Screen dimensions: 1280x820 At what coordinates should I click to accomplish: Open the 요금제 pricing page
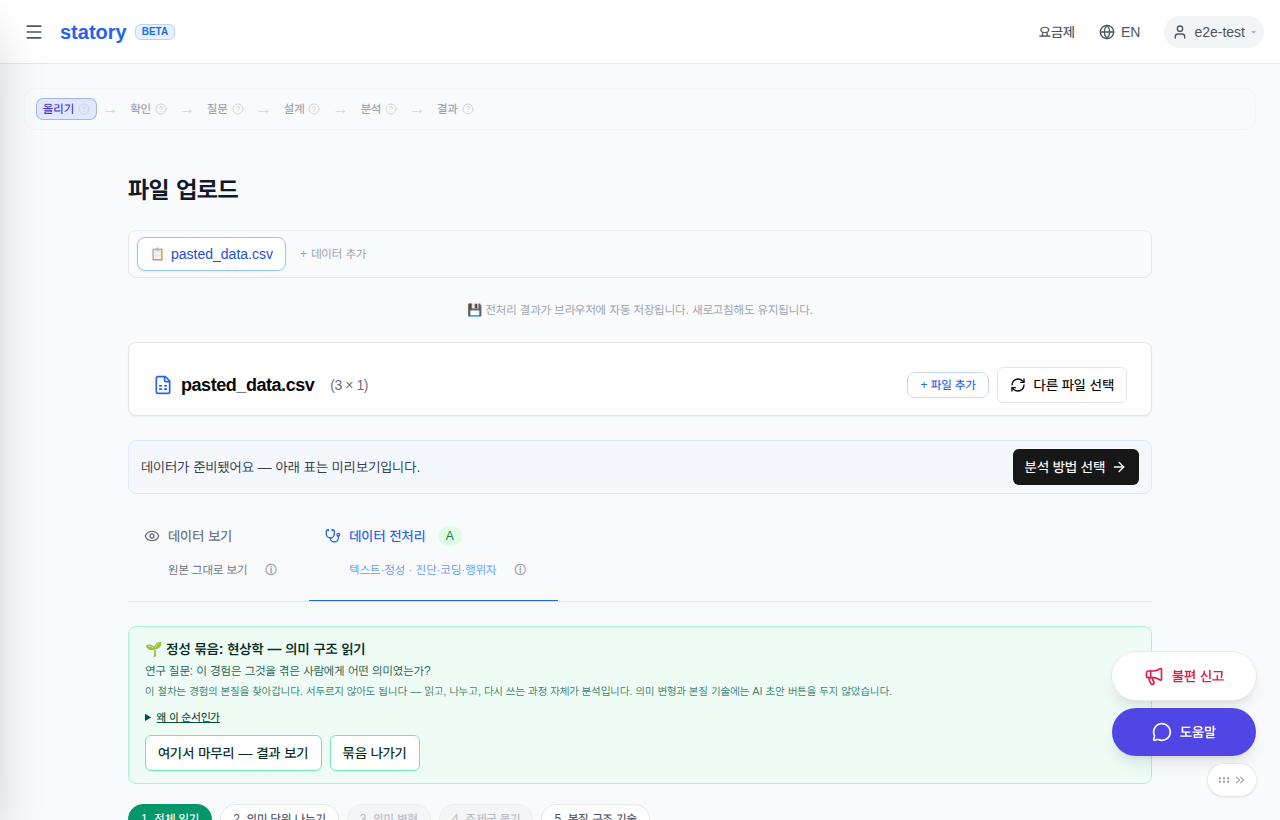click(1056, 32)
